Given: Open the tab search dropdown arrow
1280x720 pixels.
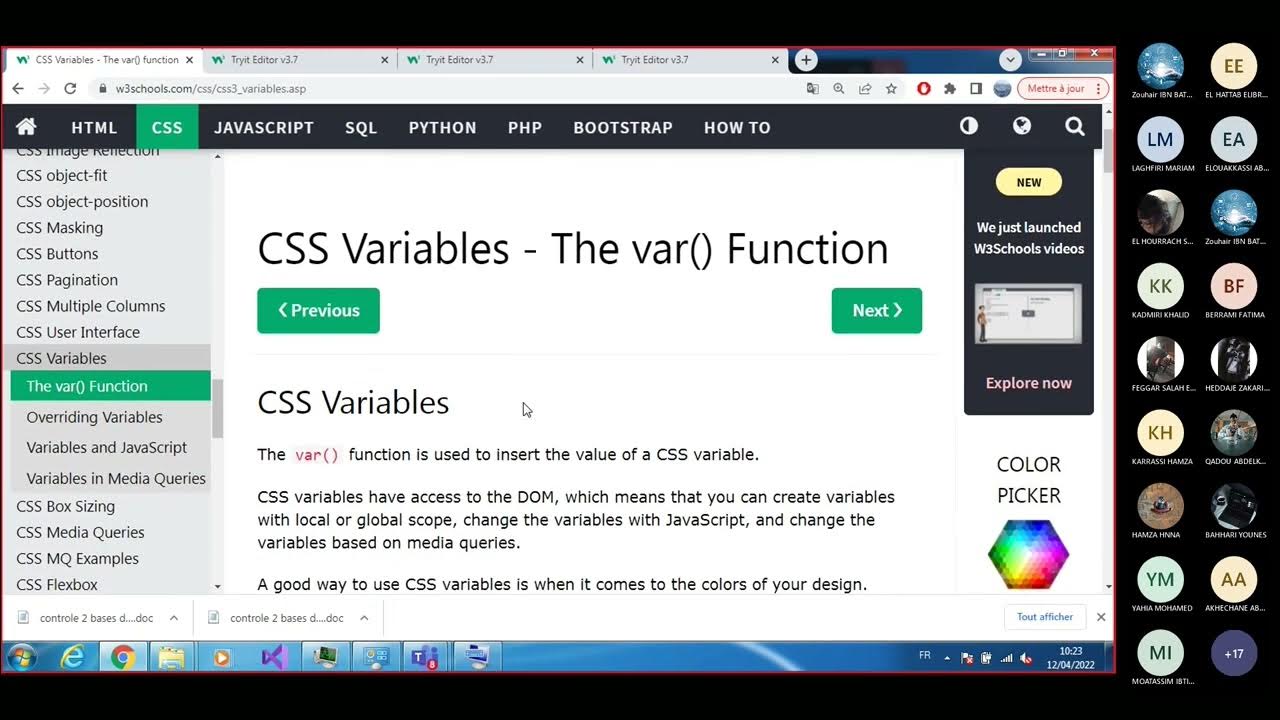Looking at the screenshot, I should pyautogui.click(x=1010, y=60).
